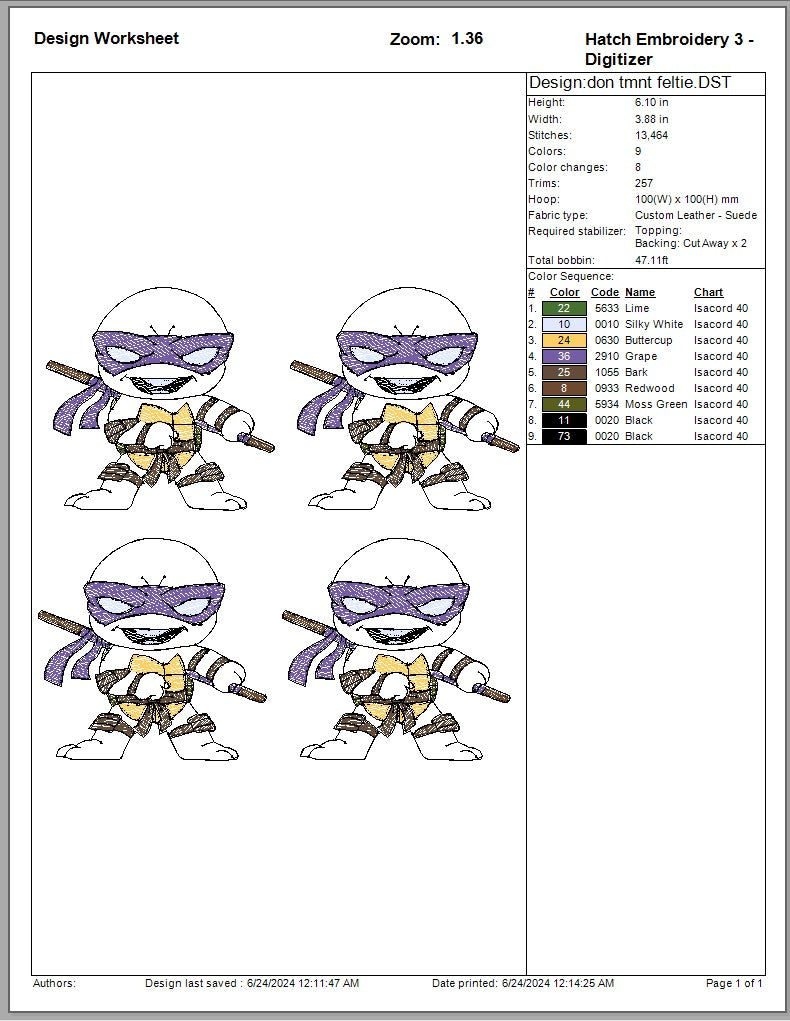
Task: Click the Moss Green swatch 44
Action: 564,404
